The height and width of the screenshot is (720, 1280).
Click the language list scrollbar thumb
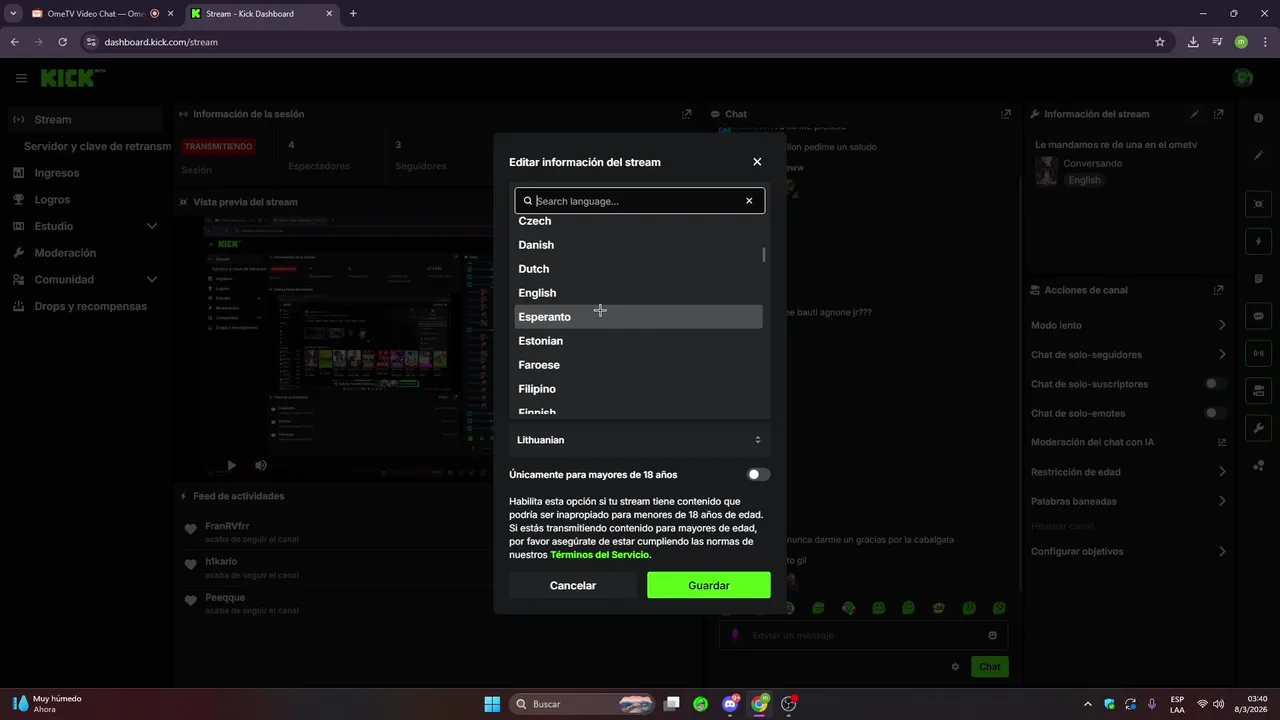(x=764, y=255)
